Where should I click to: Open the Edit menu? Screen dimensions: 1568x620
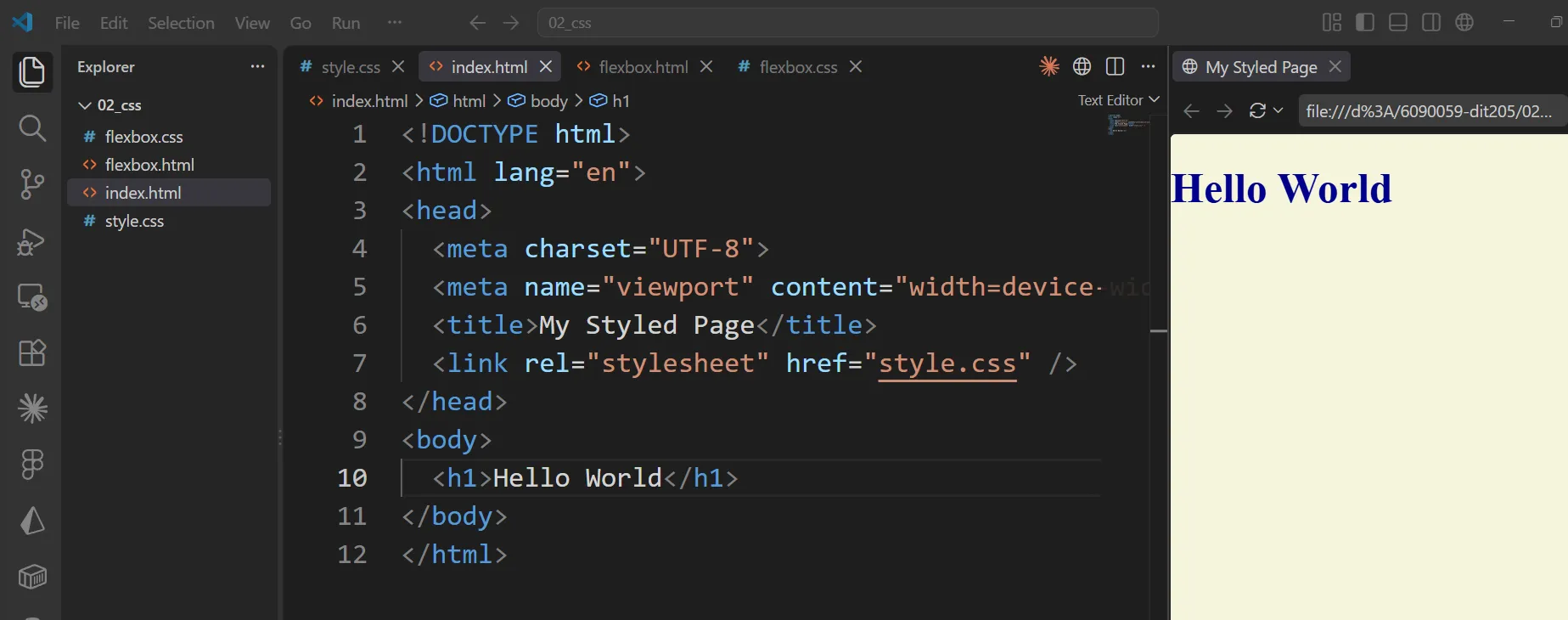(x=114, y=23)
